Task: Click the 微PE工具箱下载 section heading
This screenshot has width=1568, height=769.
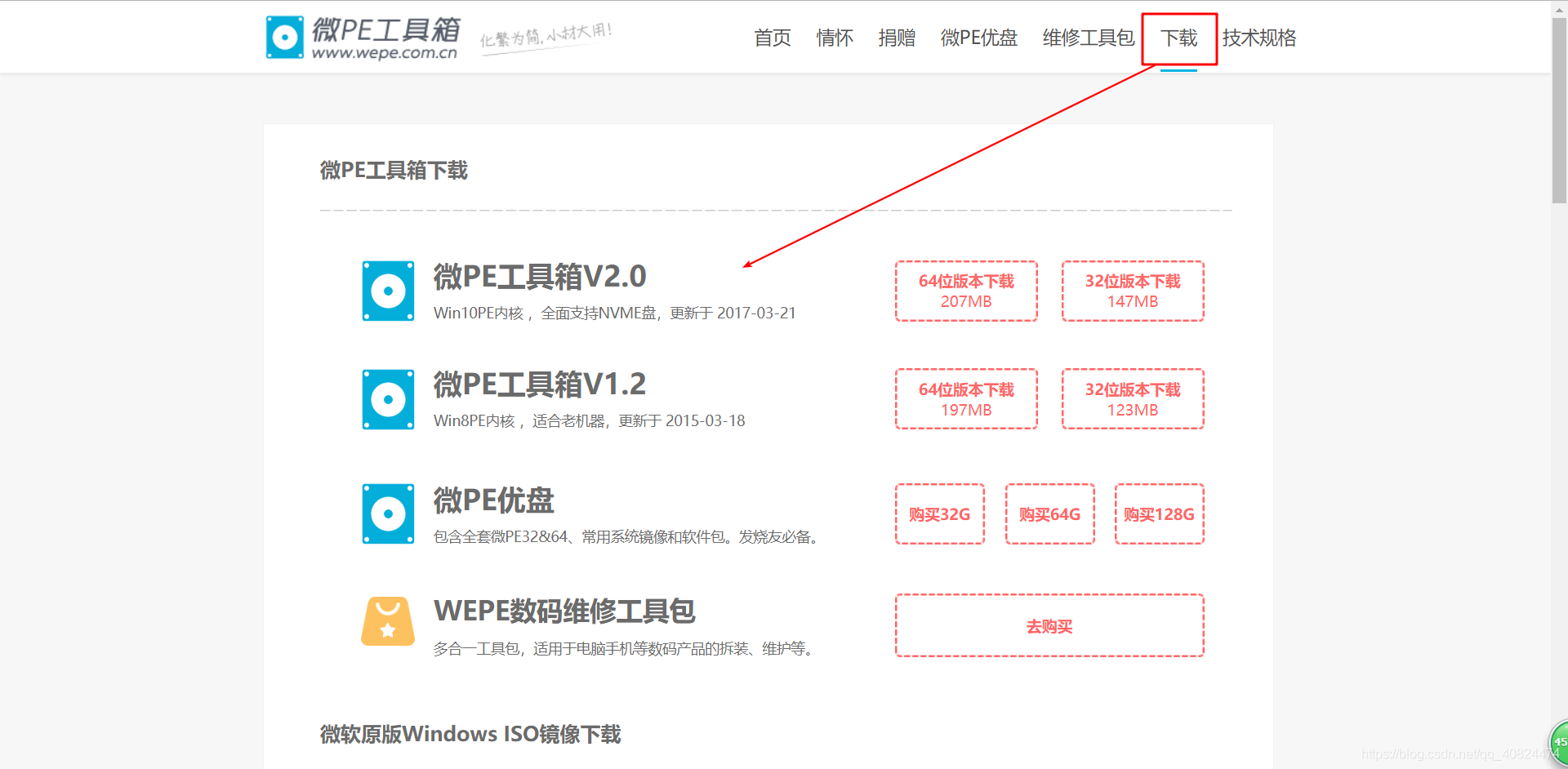Action: tap(394, 170)
